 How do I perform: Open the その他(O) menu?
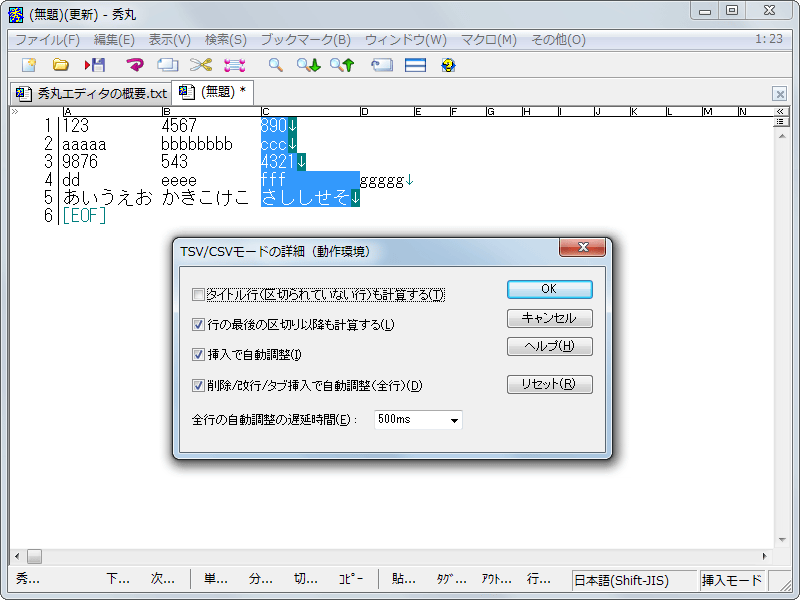coord(558,40)
